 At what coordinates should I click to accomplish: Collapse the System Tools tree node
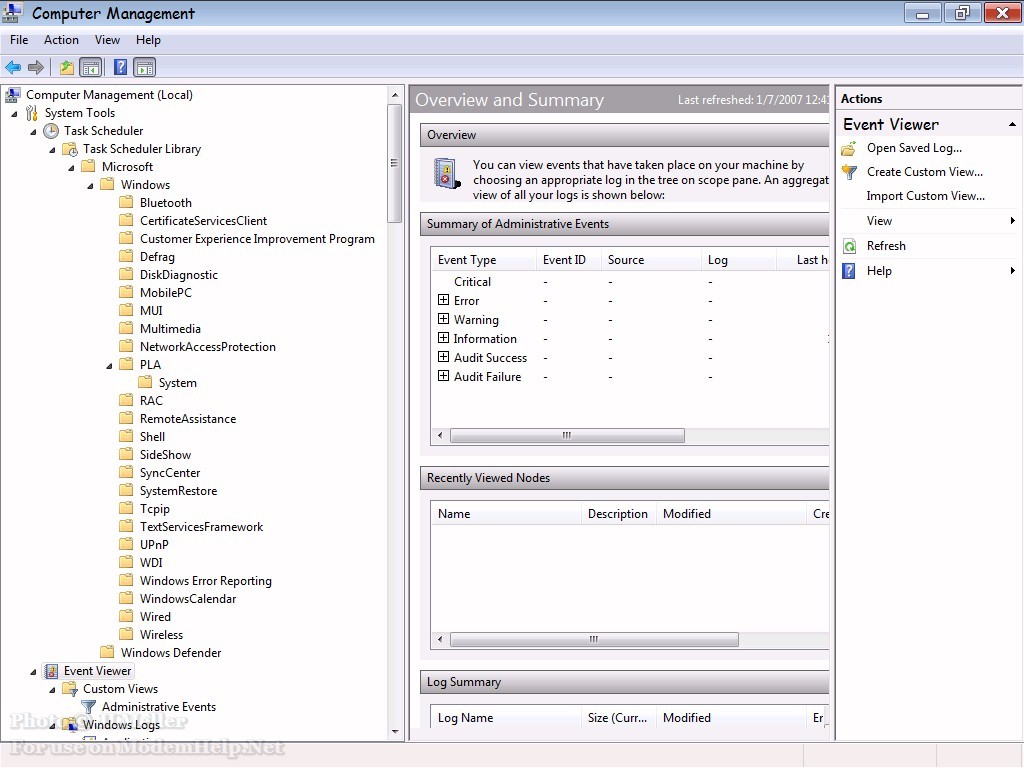pyautogui.click(x=14, y=114)
